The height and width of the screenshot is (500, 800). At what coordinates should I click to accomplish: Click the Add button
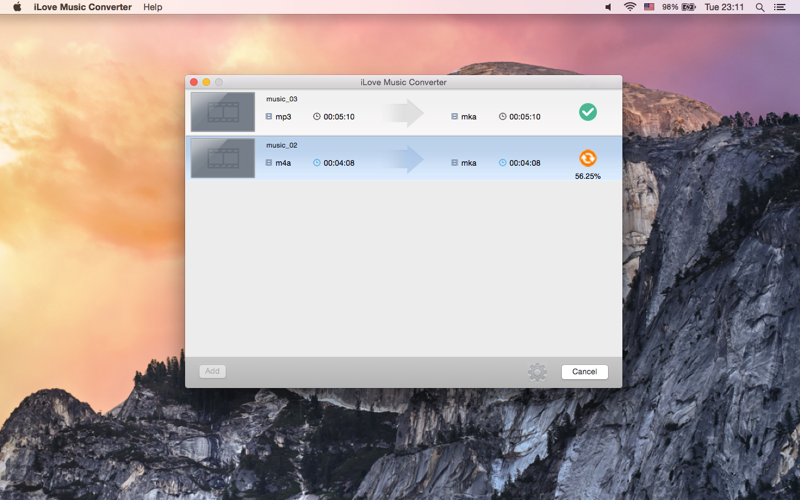pyautogui.click(x=212, y=371)
